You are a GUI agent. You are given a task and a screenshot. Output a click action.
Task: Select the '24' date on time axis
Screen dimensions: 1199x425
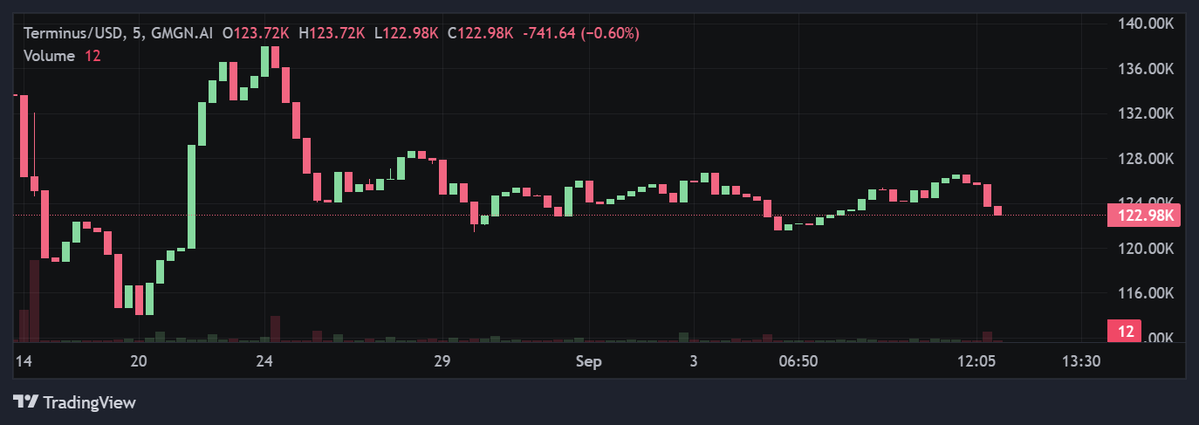click(264, 360)
